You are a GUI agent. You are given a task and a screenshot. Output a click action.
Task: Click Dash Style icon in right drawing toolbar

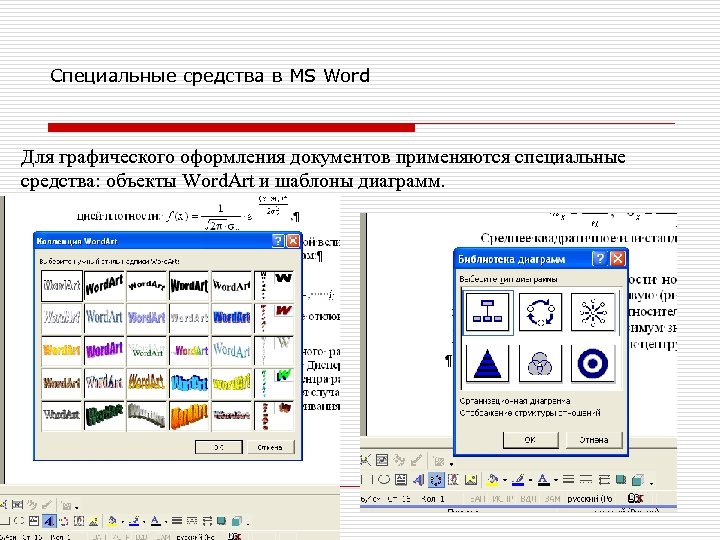586,479
